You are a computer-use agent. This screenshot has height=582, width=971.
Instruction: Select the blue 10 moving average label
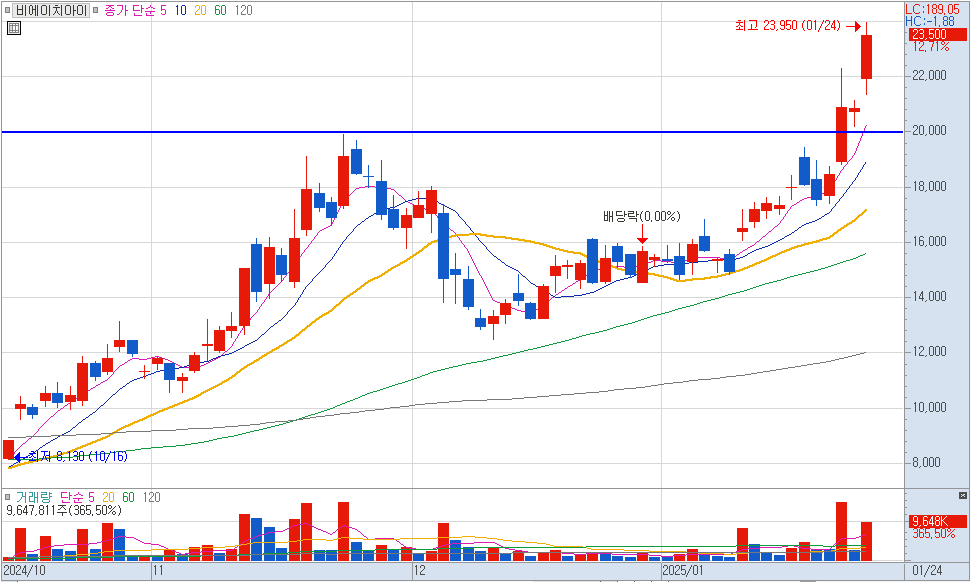coord(181,11)
